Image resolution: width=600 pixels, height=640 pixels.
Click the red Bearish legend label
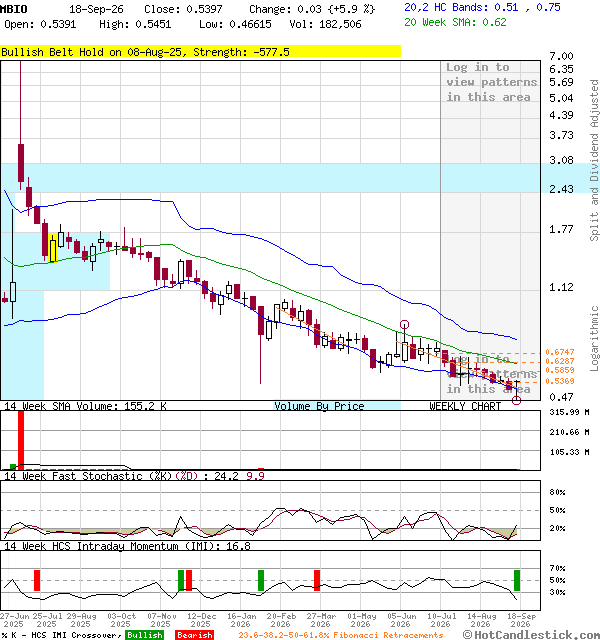(194, 635)
